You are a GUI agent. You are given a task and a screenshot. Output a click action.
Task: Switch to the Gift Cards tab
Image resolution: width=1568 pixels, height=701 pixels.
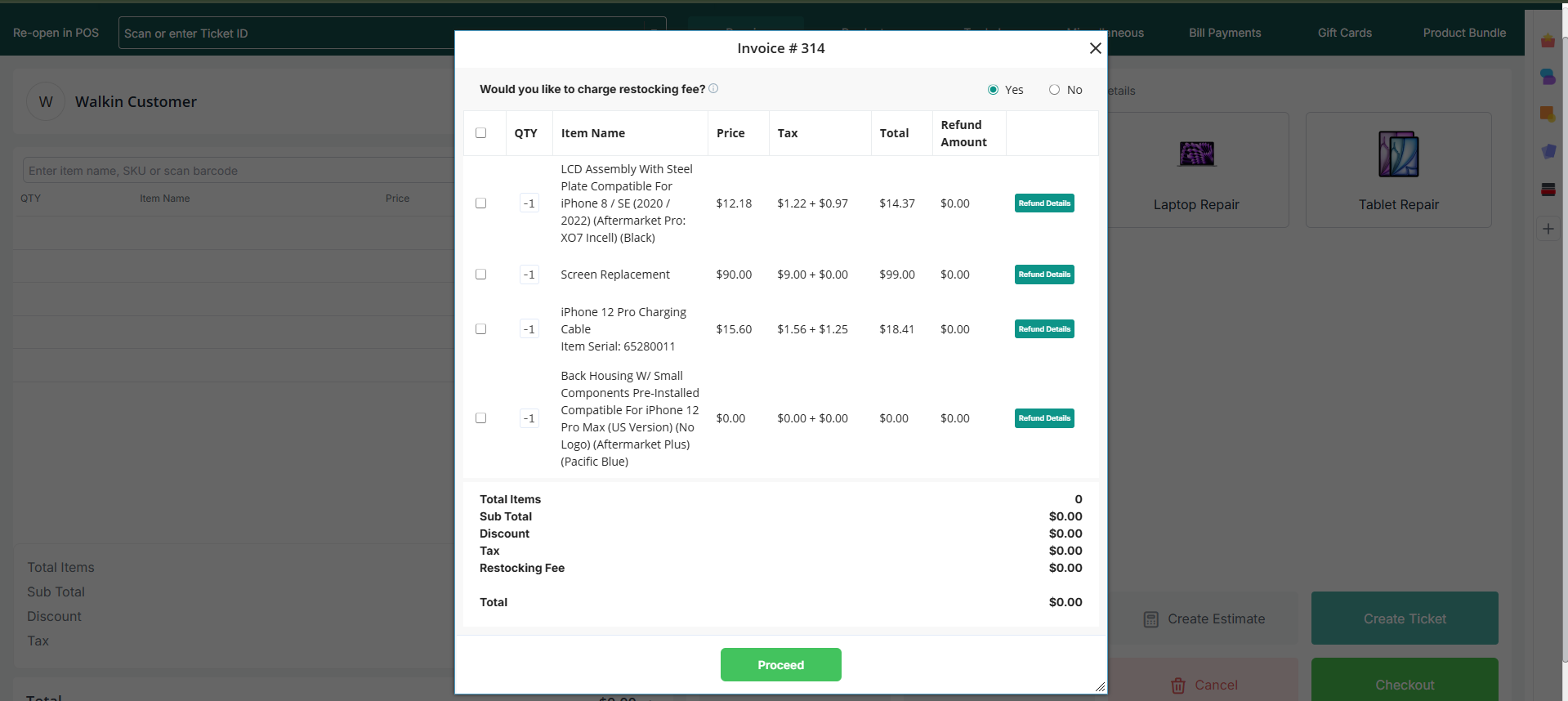[1345, 33]
